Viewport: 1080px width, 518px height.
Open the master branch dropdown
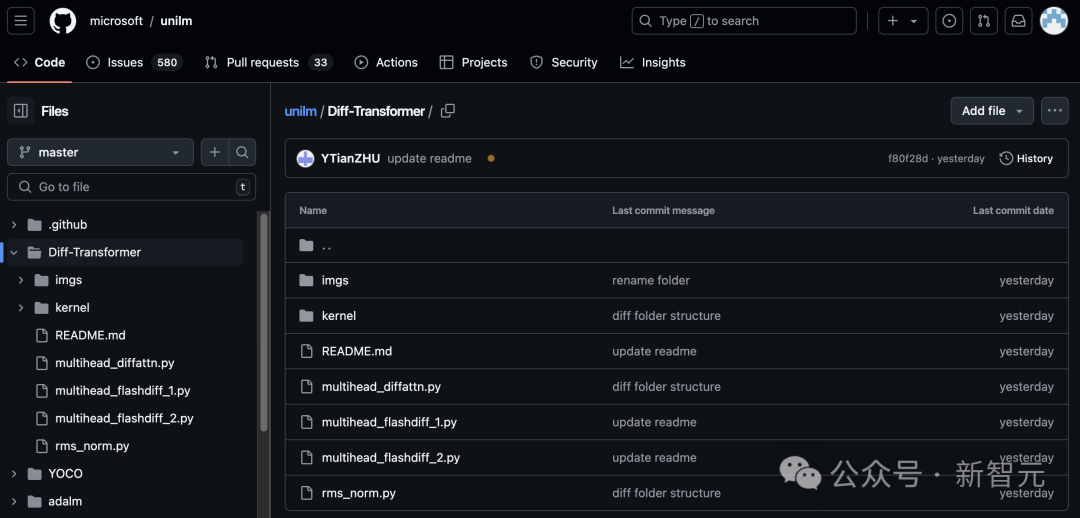click(101, 152)
